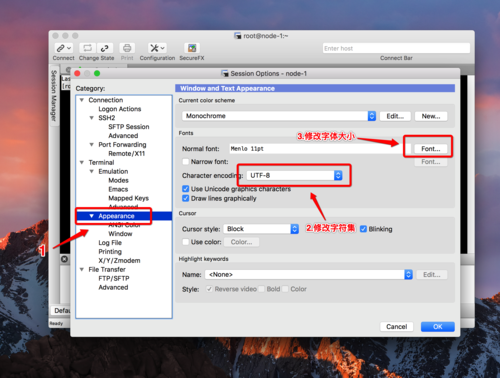The height and width of the screenshot is (378, 500).
Task: Click the Enter host input field
Action: (x=396, y=48)
